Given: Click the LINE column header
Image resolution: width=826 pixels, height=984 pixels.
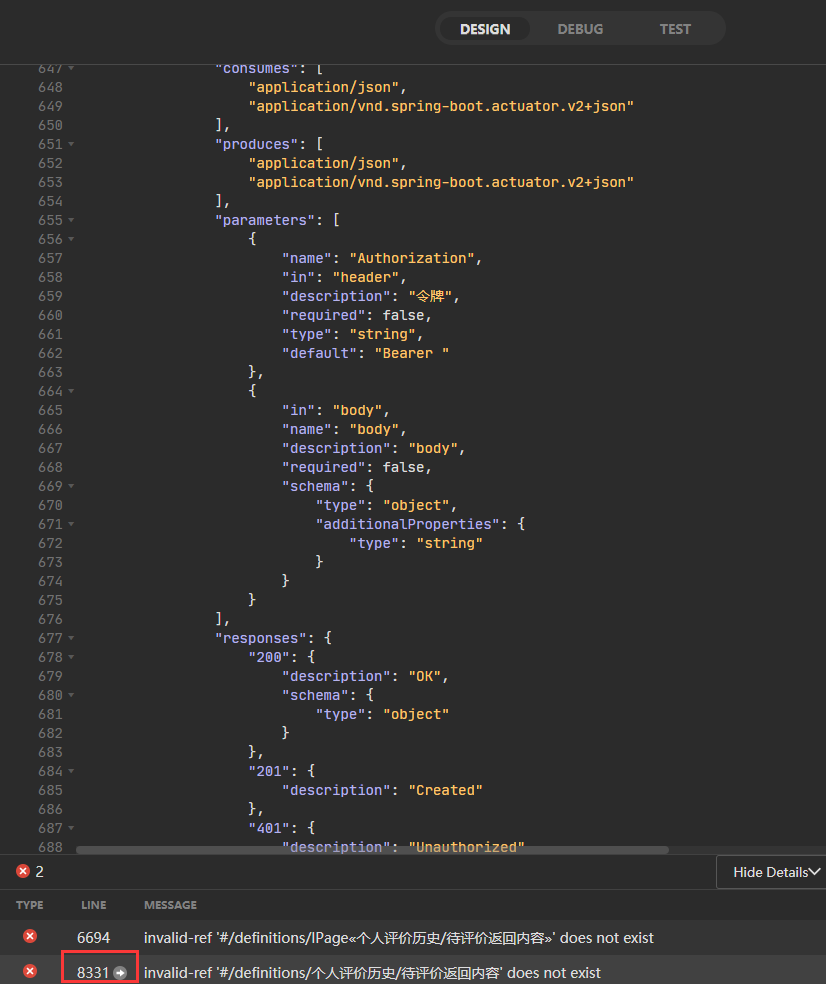Looking at the screenshot, I should coord(94,905).
